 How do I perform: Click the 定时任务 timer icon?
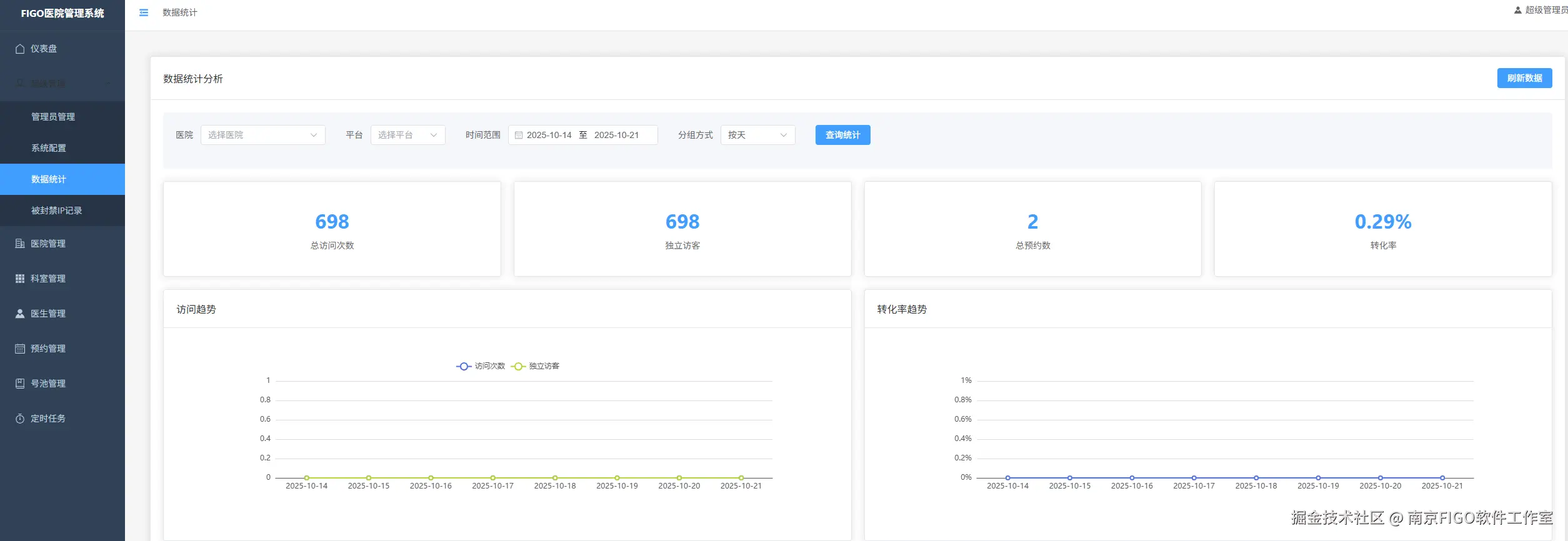click(x=20, y=419)
